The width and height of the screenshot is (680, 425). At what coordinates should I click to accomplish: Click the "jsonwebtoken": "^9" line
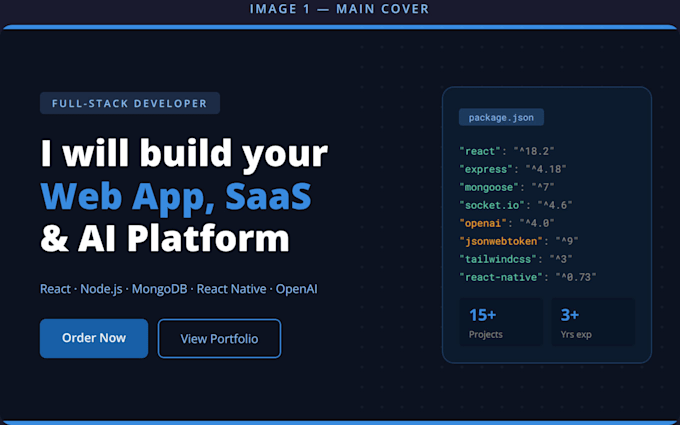[x=519, y=241]
